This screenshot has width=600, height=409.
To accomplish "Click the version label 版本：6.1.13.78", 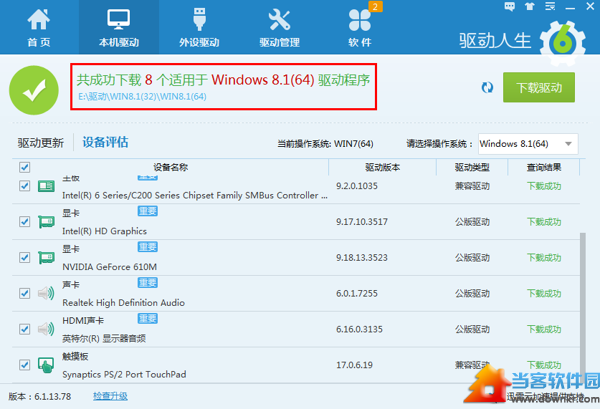I will (40, 396).
